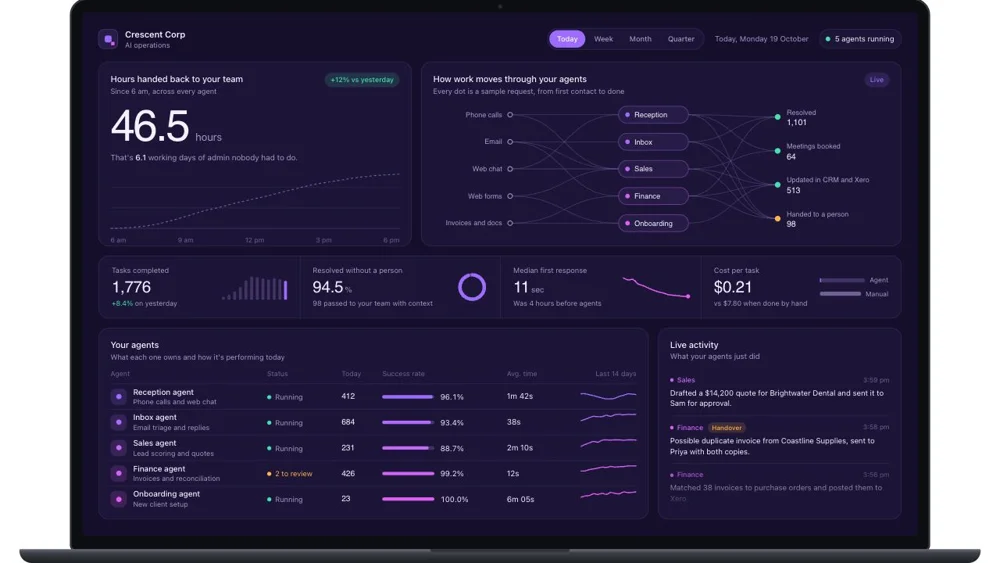Click the Resolved outcome dot
Screen dimensions: 1000x563
(x=777, y=117)
